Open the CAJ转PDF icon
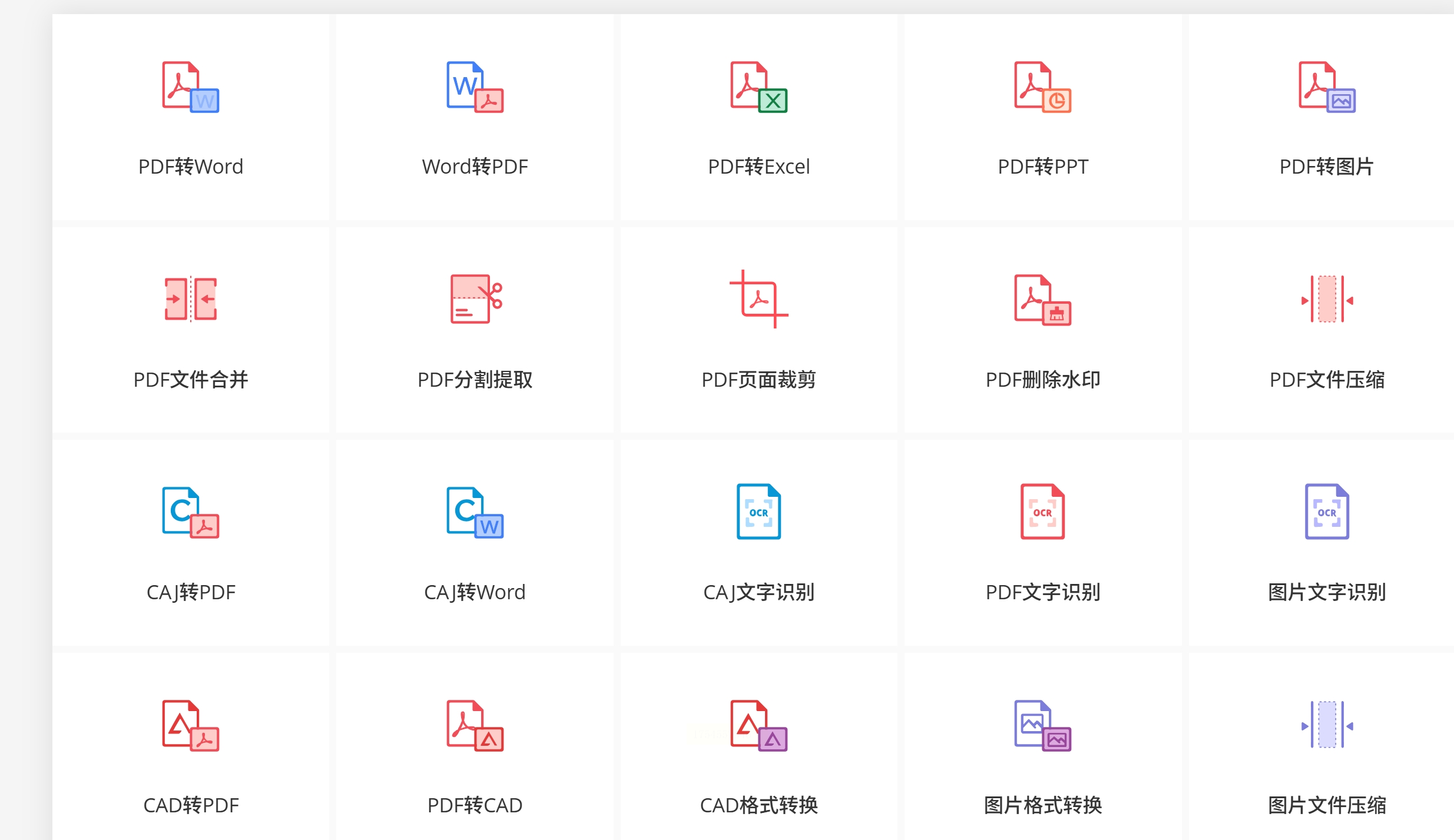Image resolution: width=1454 pixels, height=840 pixels. (190, 512)
